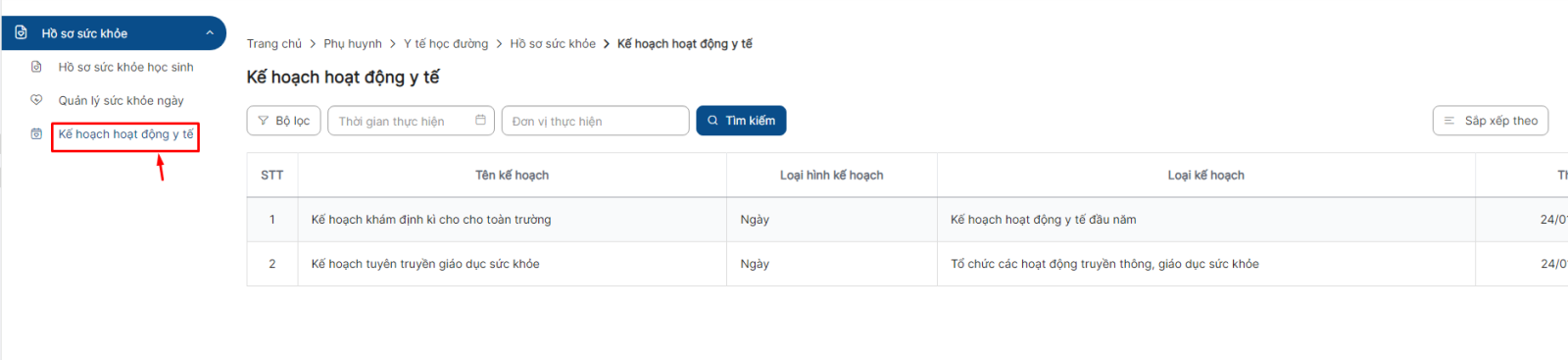The width and height of the screenshot is (1568, 360).
Task: Open Y tế học đường breadcrumb link
Action: 446,43
